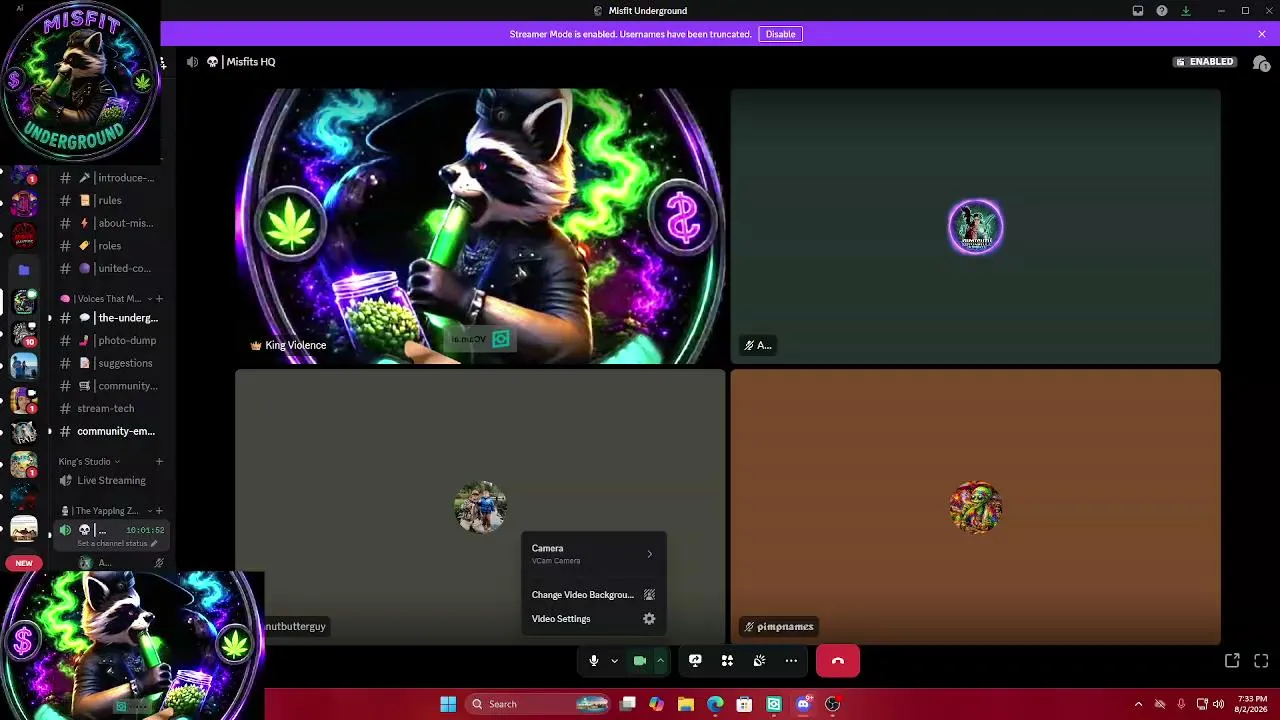Disconnect from the voice call

[838, 661]
